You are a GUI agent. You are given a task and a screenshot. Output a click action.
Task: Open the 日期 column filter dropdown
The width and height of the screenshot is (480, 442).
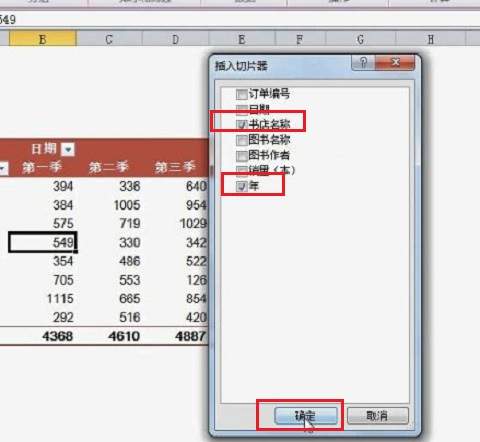pyautogui.click(x=68, y=149)
